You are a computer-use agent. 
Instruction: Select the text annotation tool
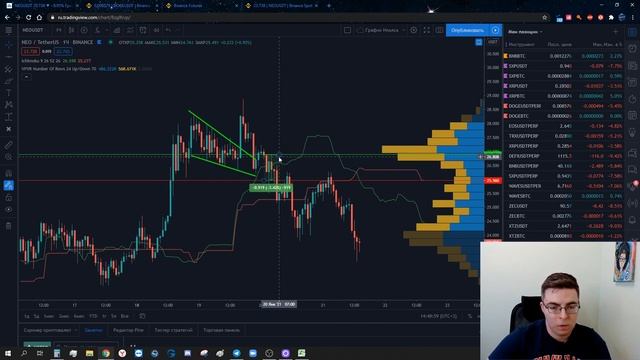pyautogui.click(x=9, y=93)
